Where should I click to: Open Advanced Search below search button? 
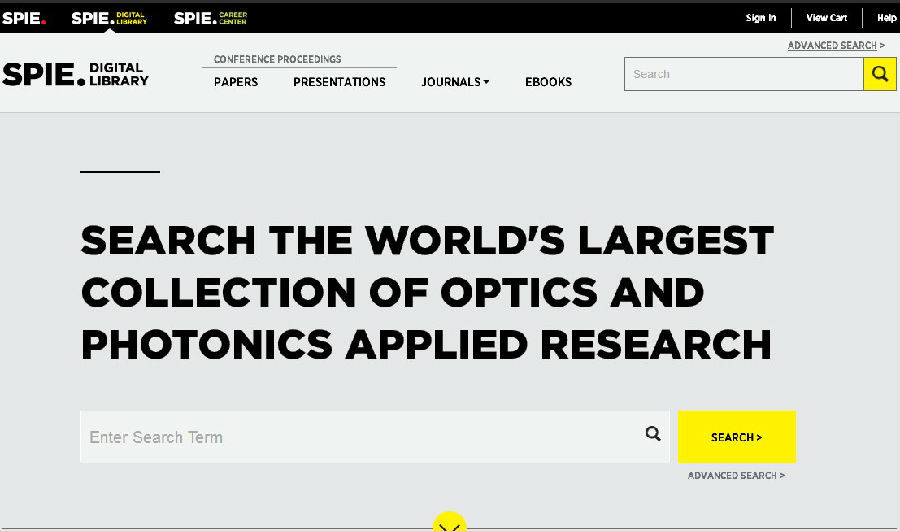coord(736,476)
